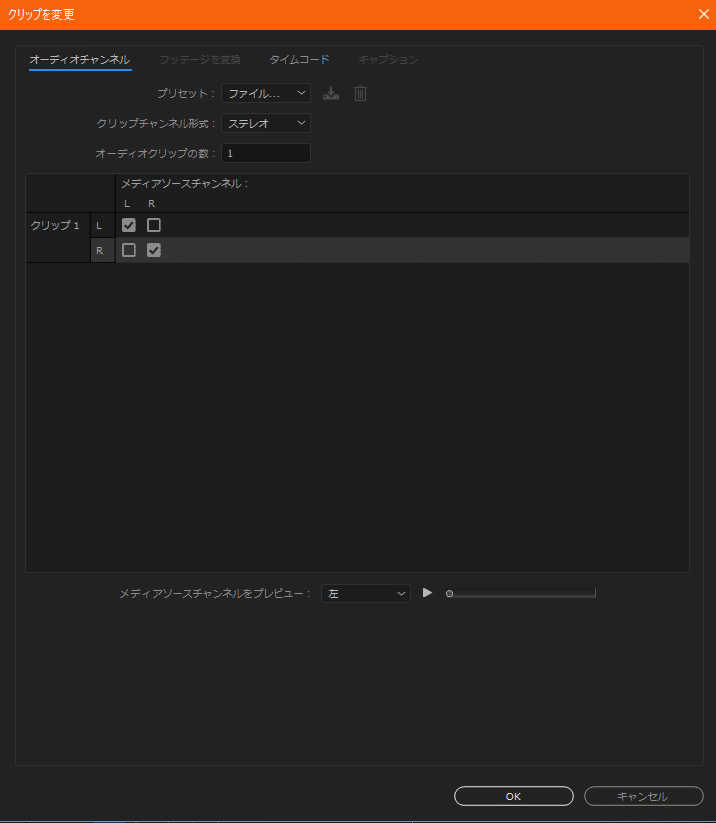Click the L source column header

point(127,204)
